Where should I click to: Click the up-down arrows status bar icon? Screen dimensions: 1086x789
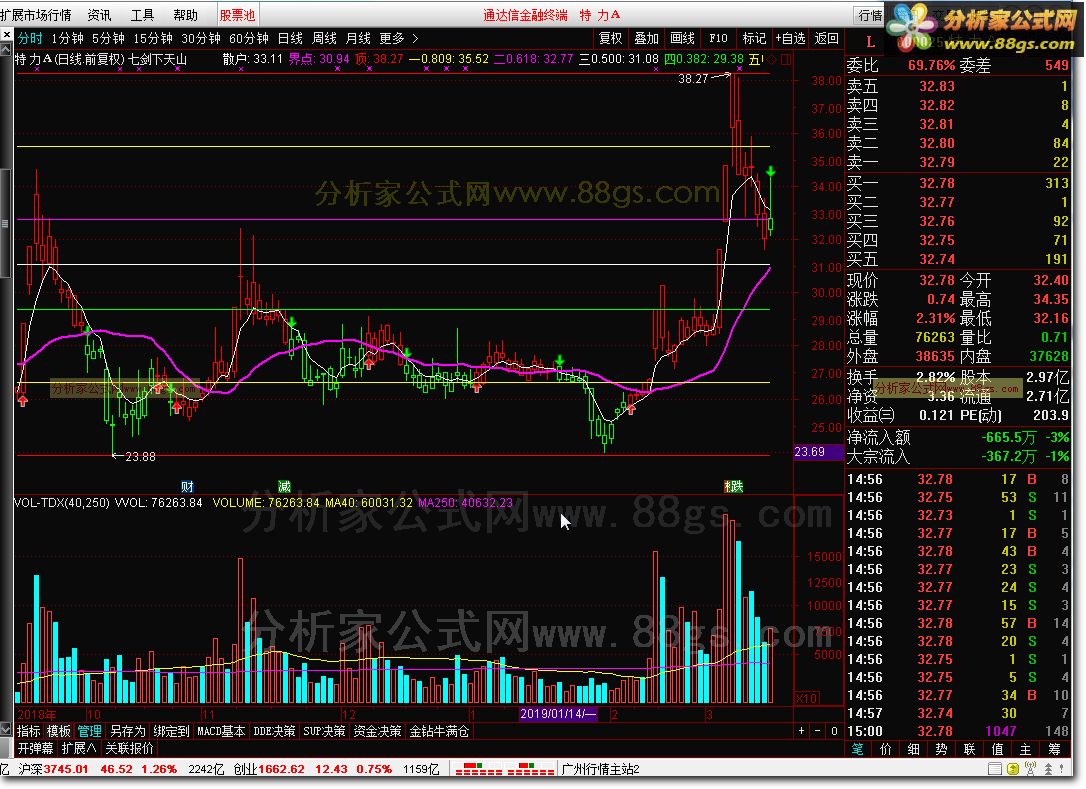[1048, 769]
